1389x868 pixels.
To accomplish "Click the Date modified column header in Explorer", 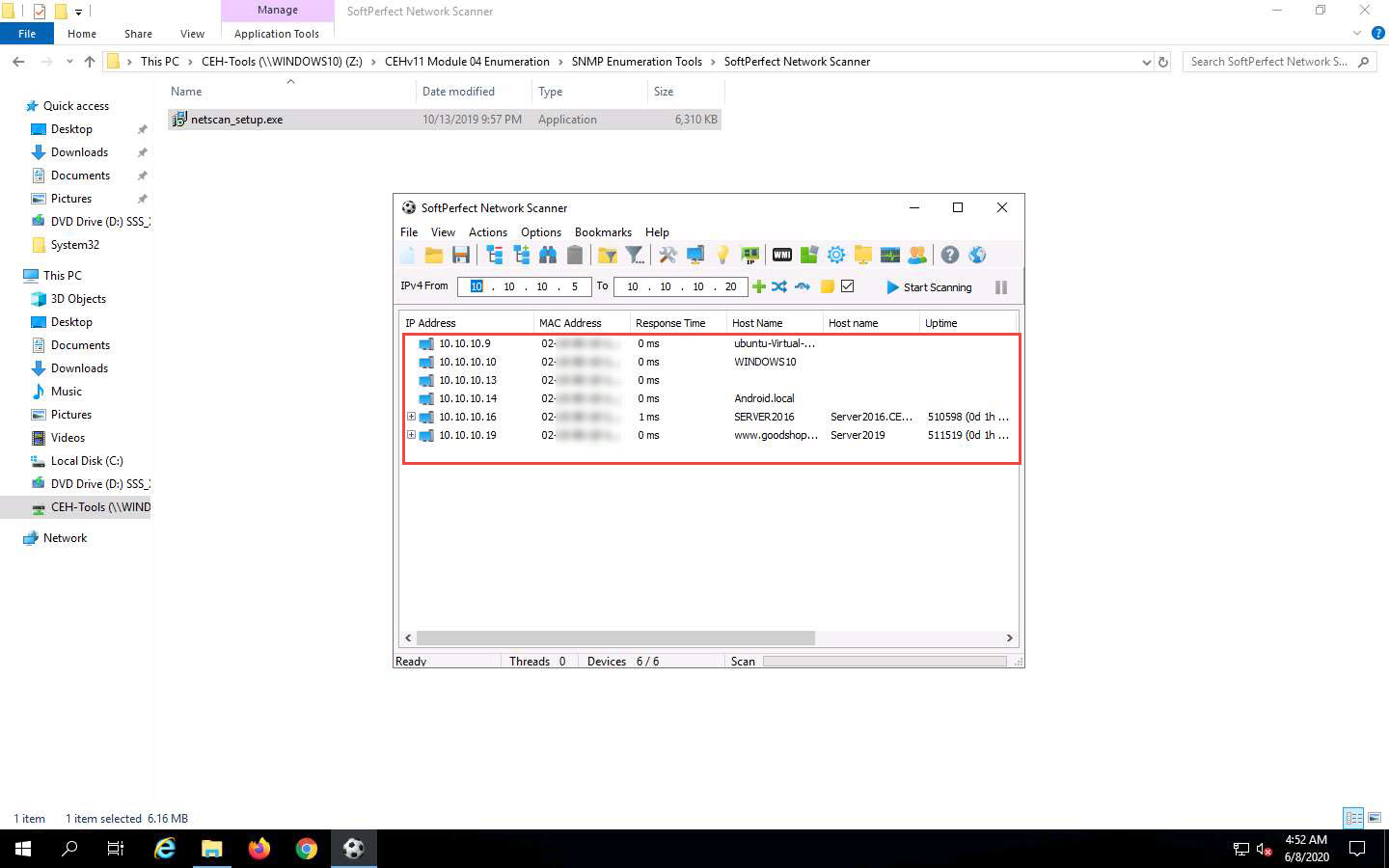I will point(474,92).
